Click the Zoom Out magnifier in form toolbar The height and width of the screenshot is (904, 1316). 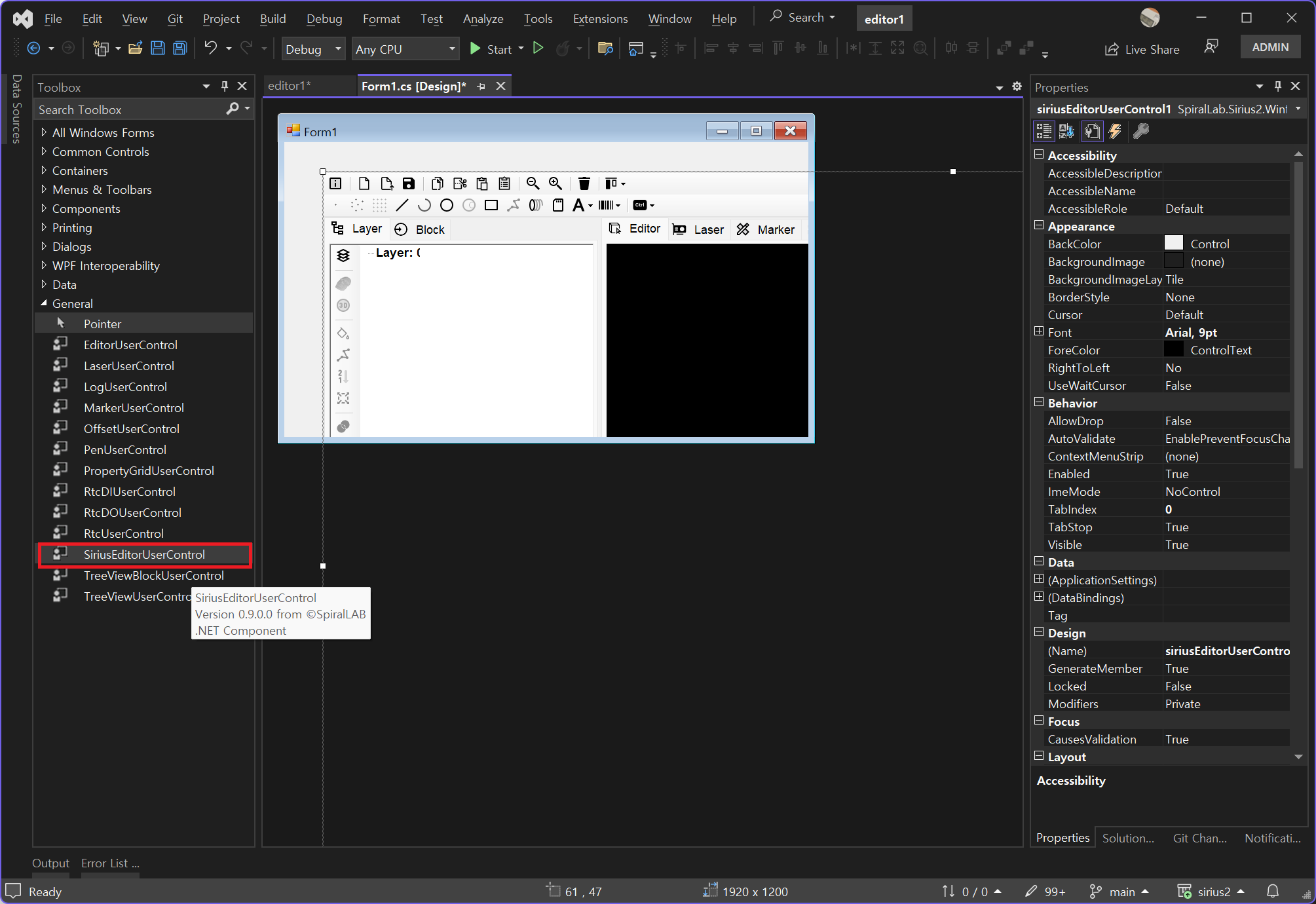click(533, 183)
